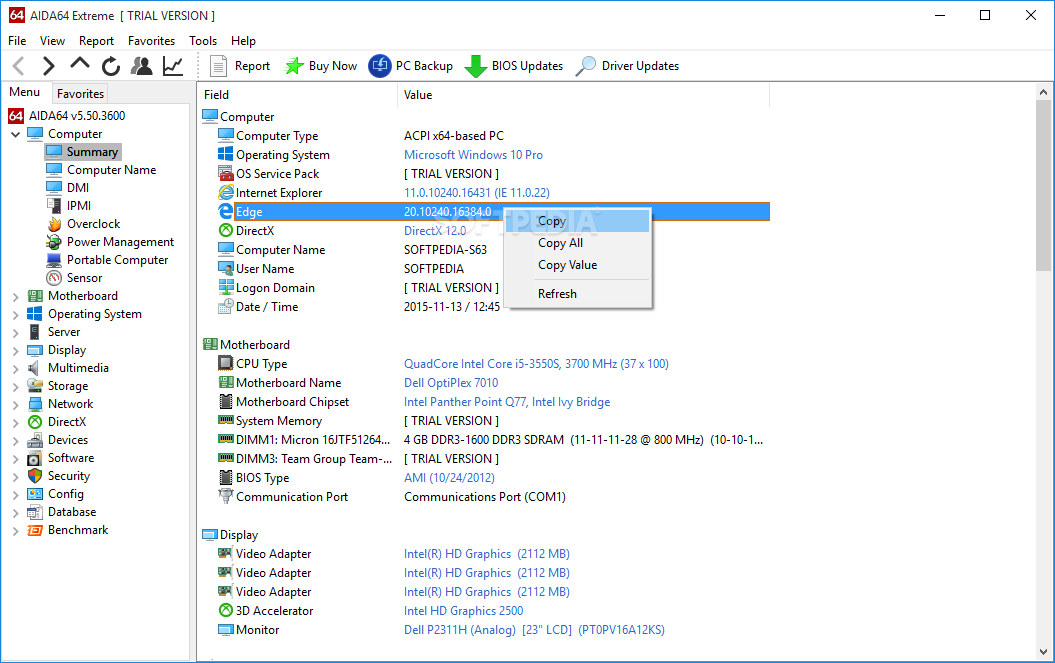Click the Dell P2311H monitor link
This screenshot has width=1055, height=663.
(x=534, y=630)
